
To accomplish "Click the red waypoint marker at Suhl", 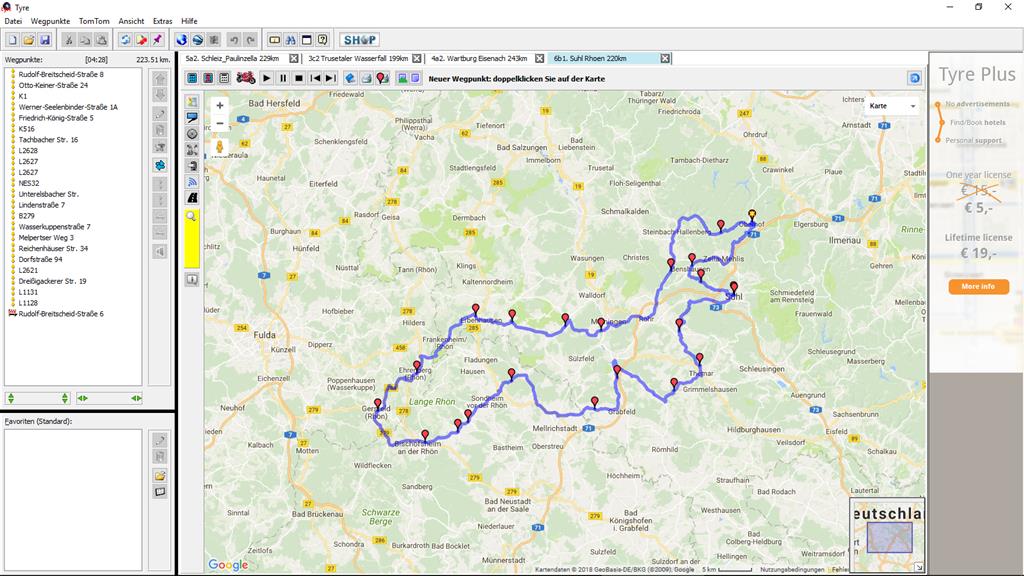I will coord(734,287).
